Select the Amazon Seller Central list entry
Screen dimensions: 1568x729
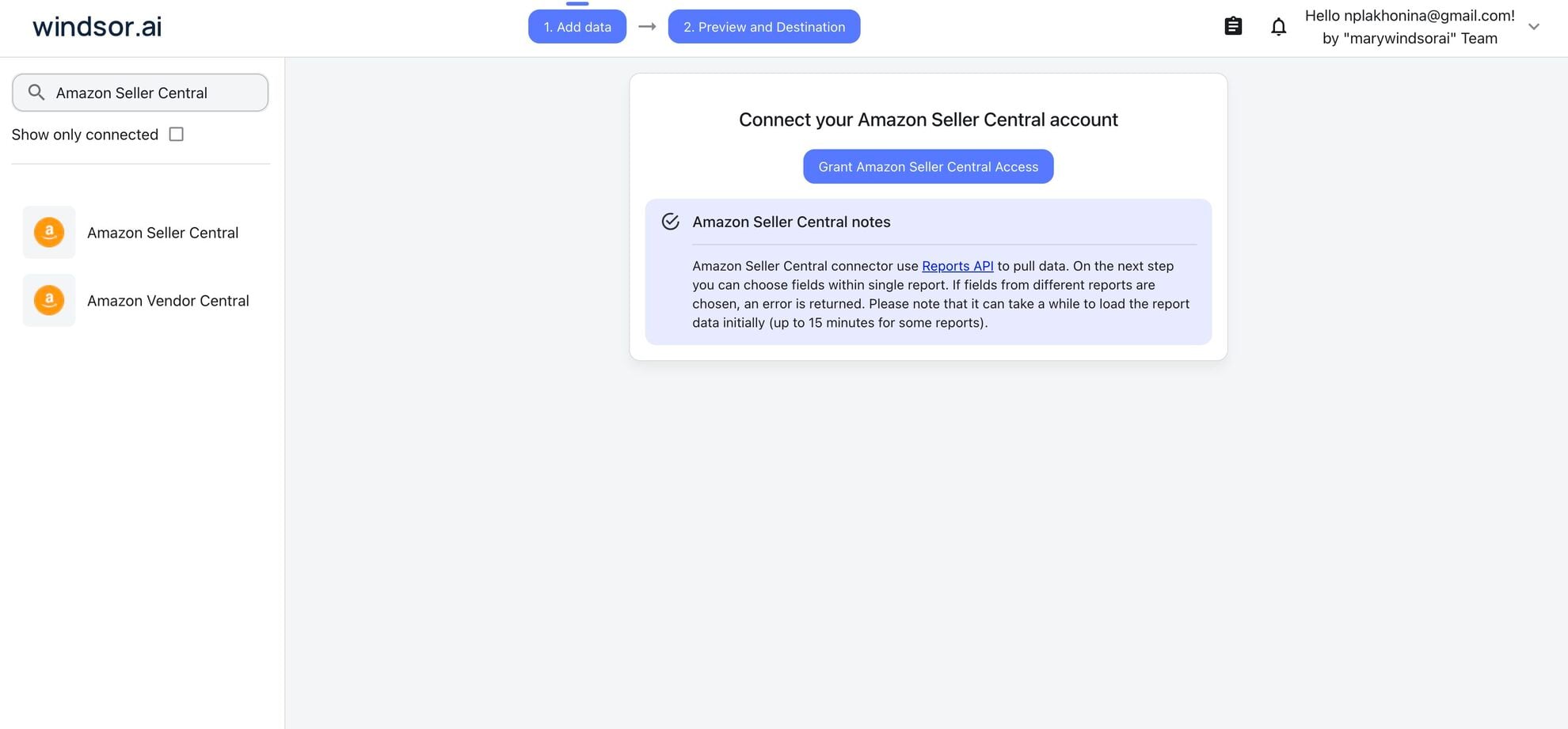coord(162,232)
